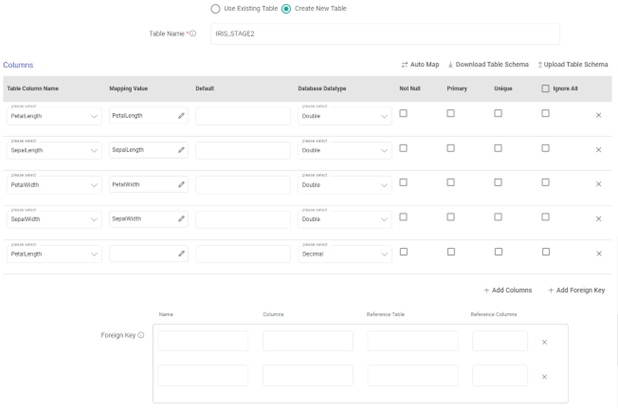This screenshot has width=618, height=408.
Task: Click pencil icon in the Decimal row
Action: [x=181, y=253]
